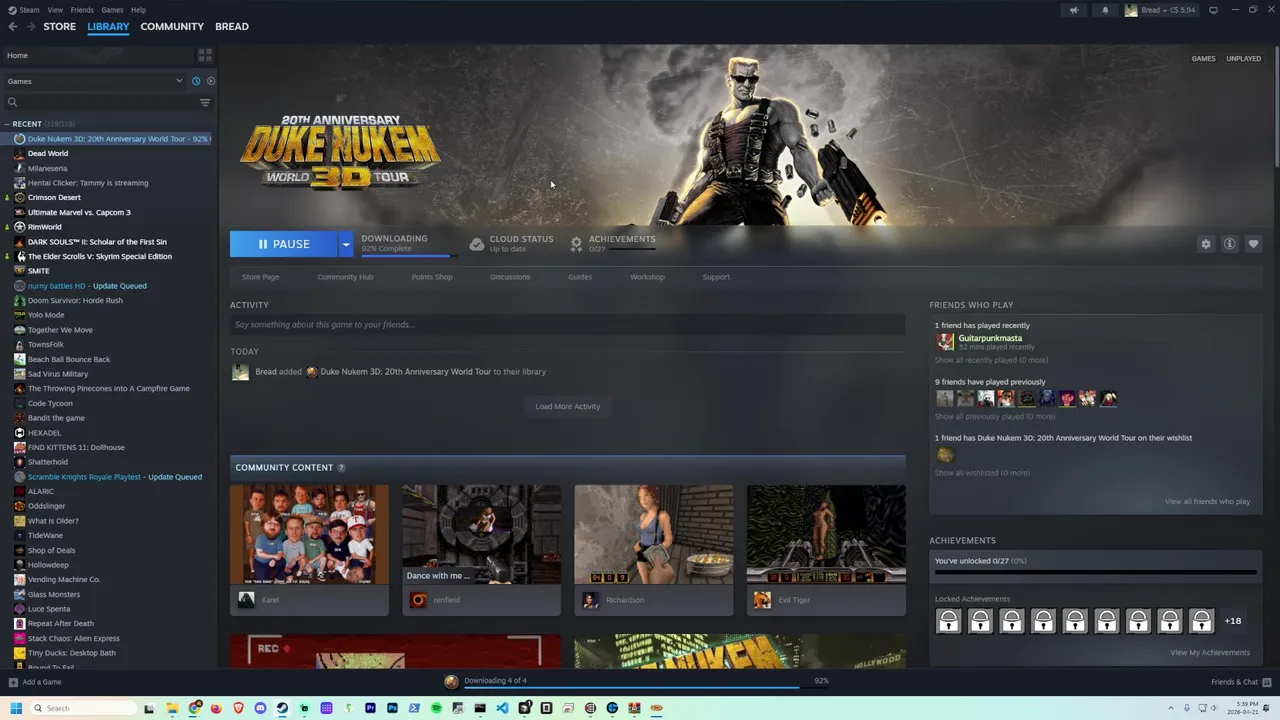
Task: Filter by GAMES tag button
Action: click(1203, 58)
